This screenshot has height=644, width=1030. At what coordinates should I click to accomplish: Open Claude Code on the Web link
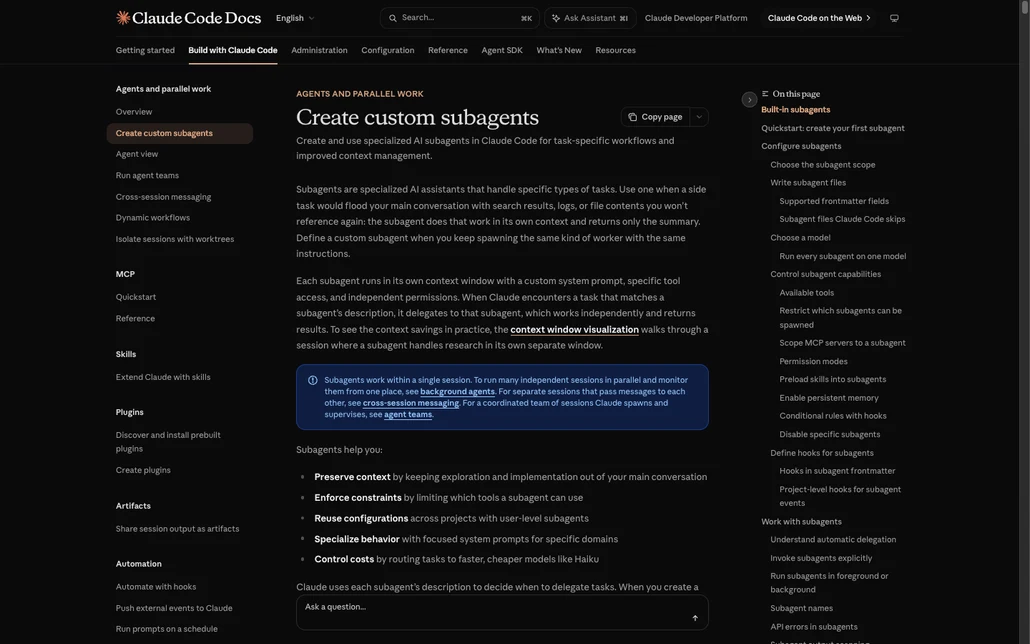click(819, 18)
